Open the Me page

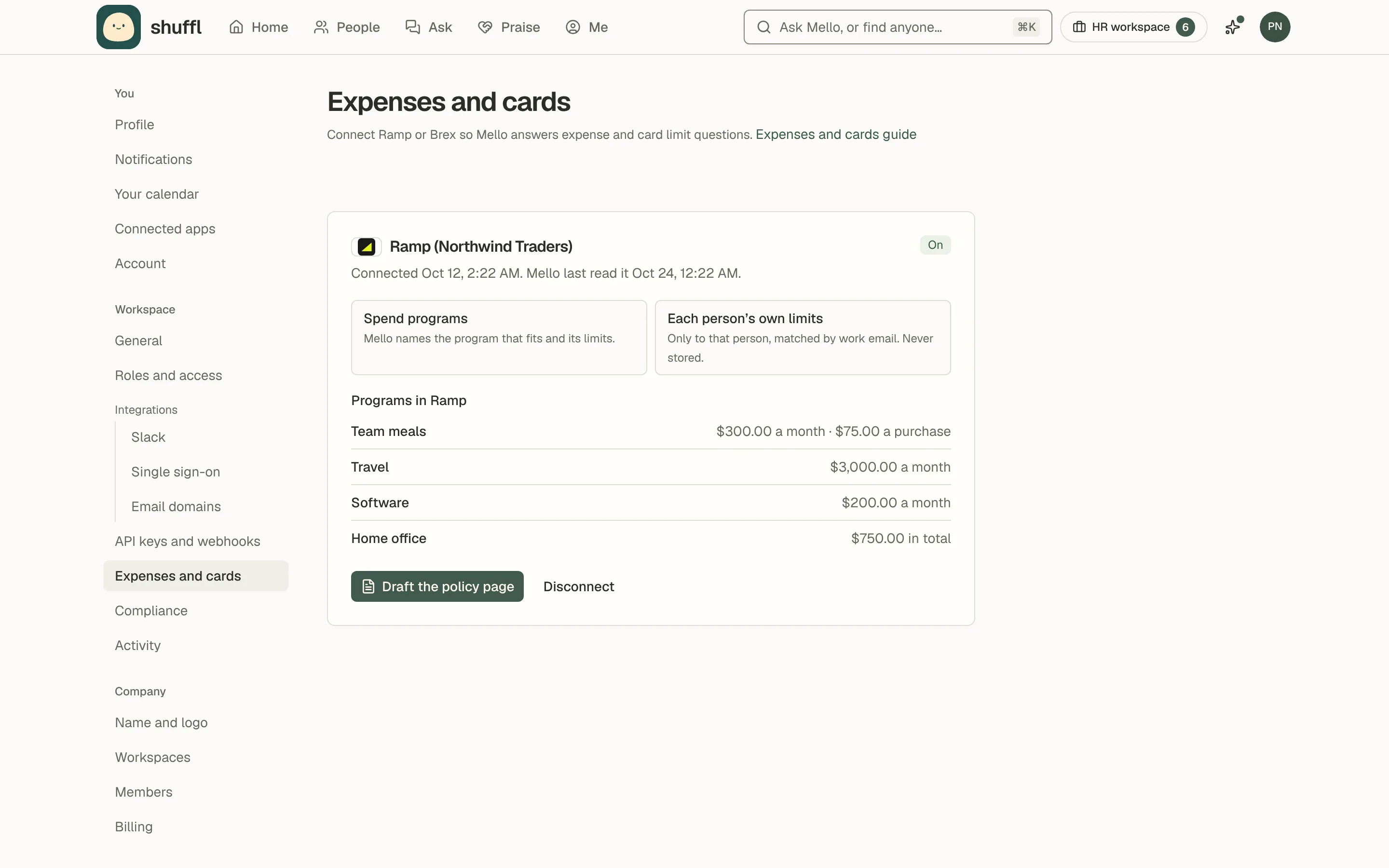586,27
